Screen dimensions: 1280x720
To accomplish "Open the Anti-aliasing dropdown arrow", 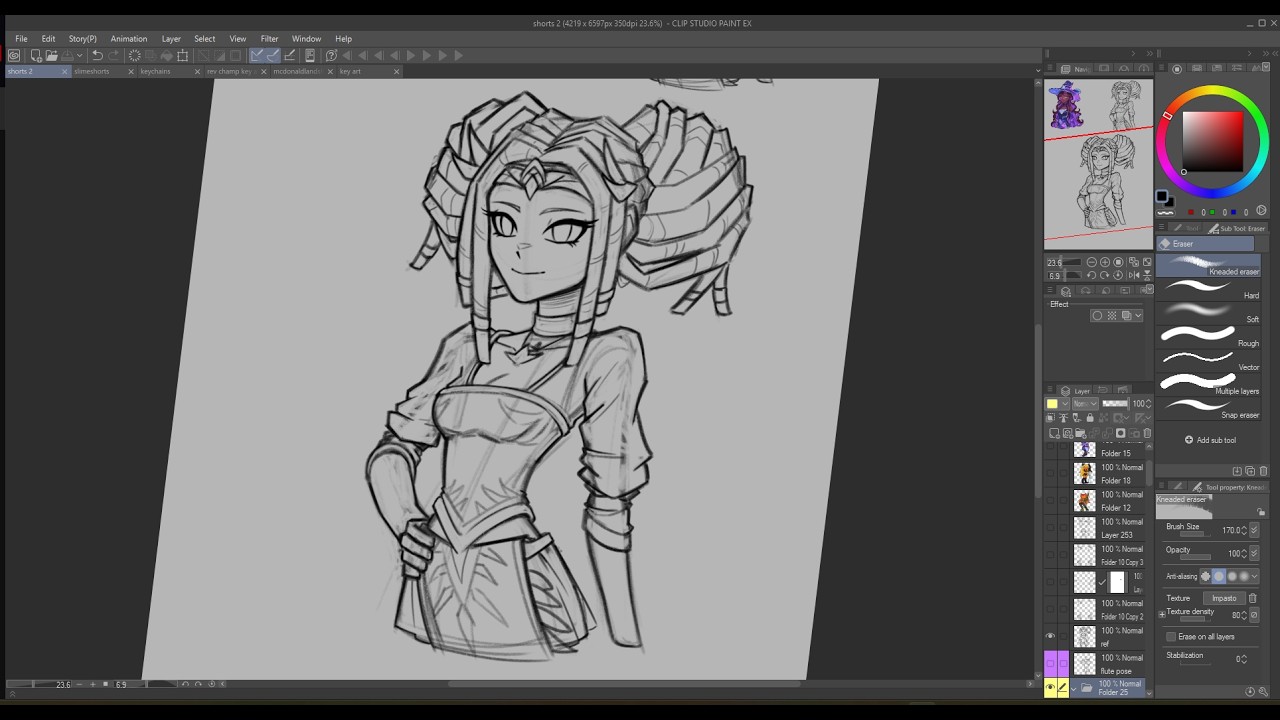I will click(x=1254, y=576).
